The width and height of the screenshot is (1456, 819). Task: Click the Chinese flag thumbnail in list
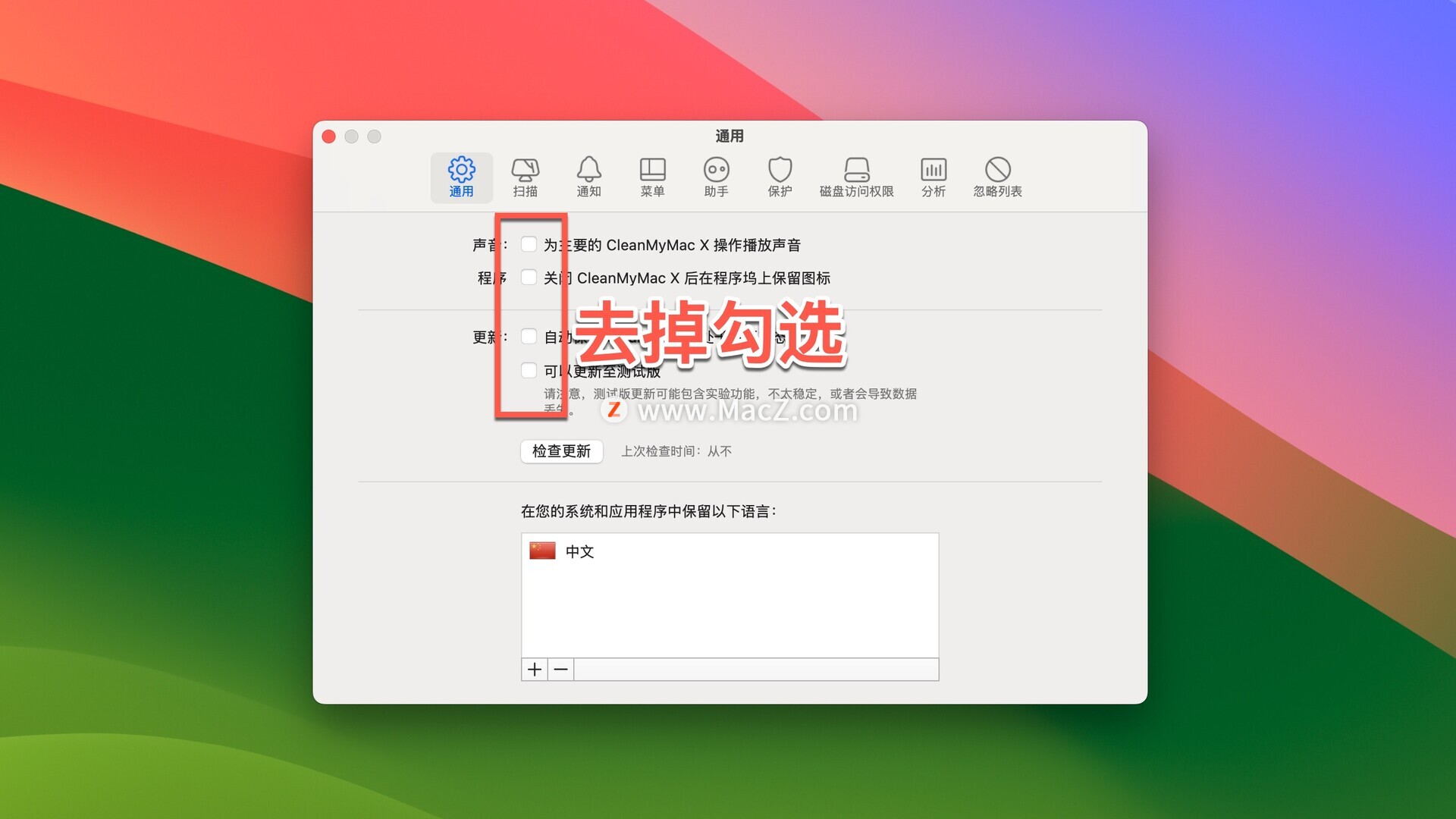tap(542, 551)
